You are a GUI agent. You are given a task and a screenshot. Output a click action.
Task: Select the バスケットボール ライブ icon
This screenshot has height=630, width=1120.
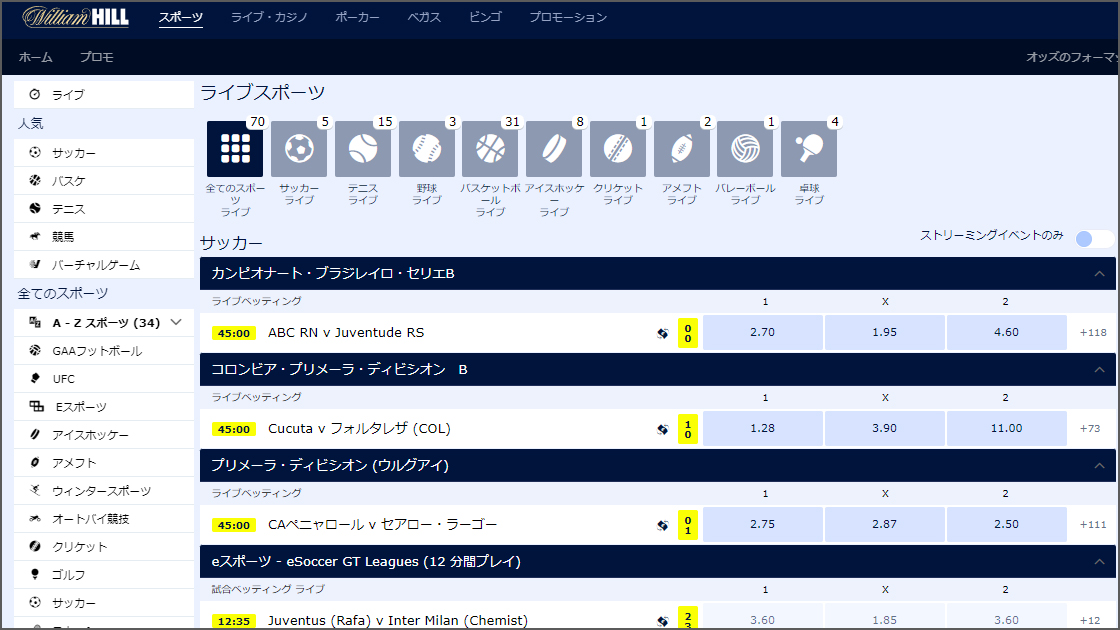pos(490,149)
